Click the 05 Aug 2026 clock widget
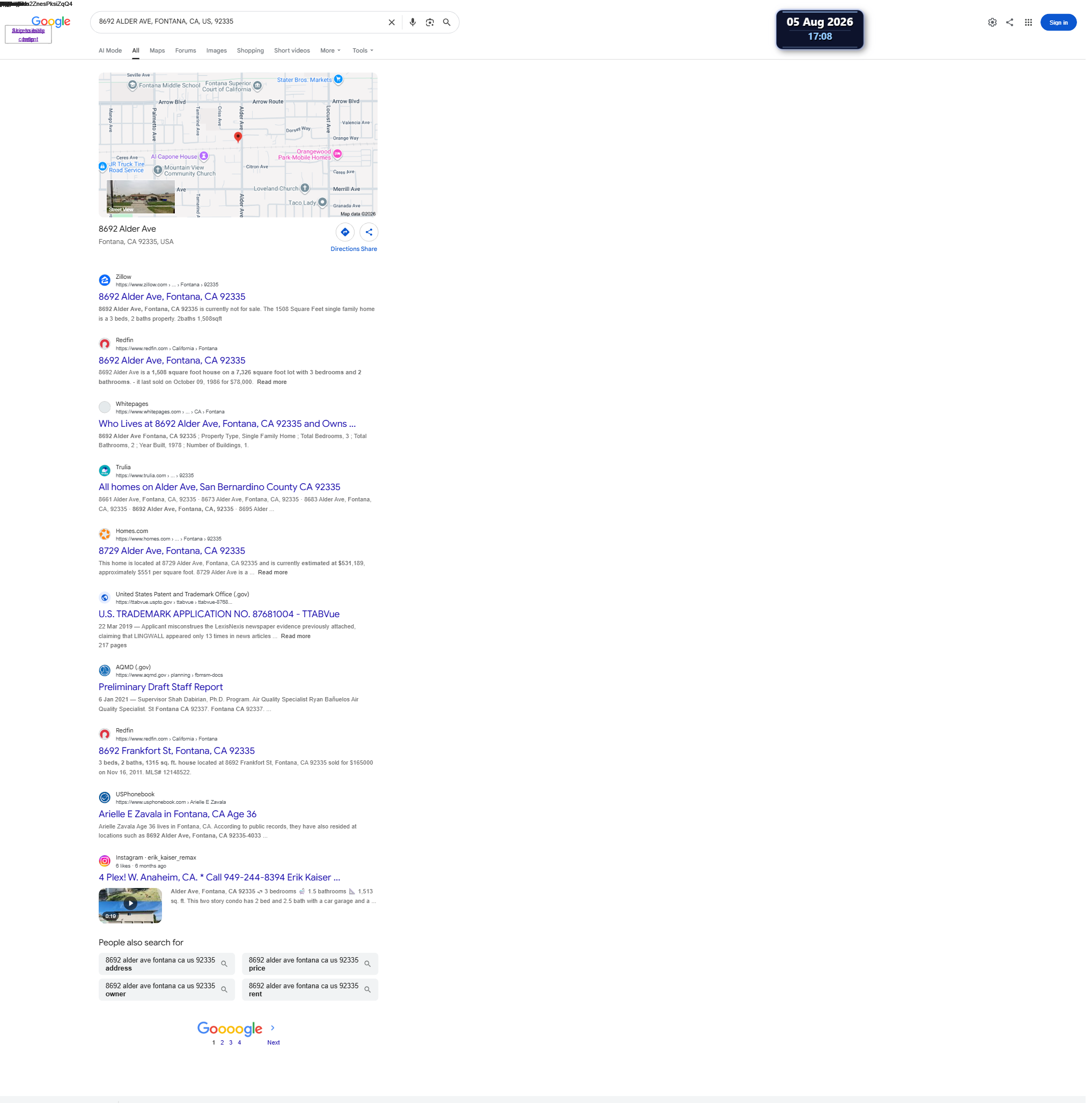 tap(820, 29)
